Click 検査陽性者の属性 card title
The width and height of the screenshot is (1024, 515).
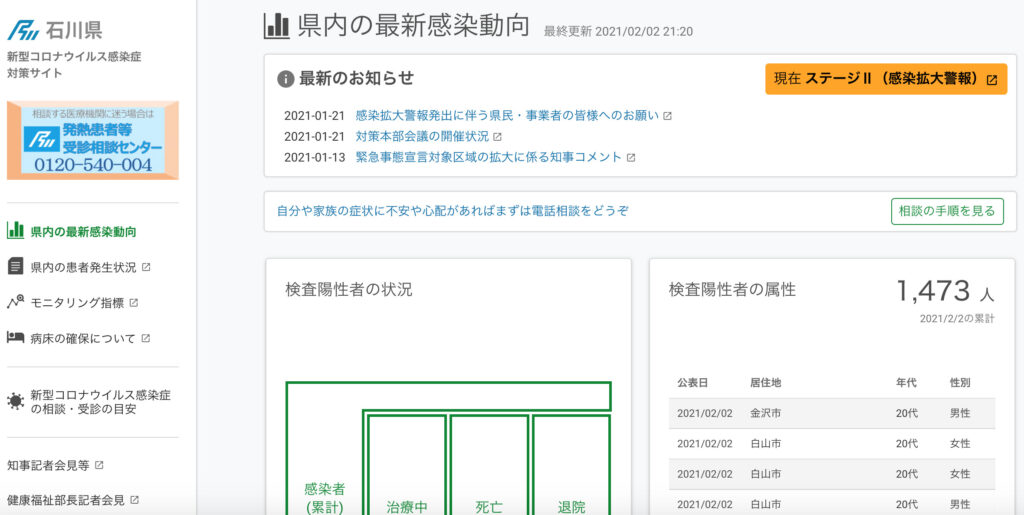coord(732,290)
